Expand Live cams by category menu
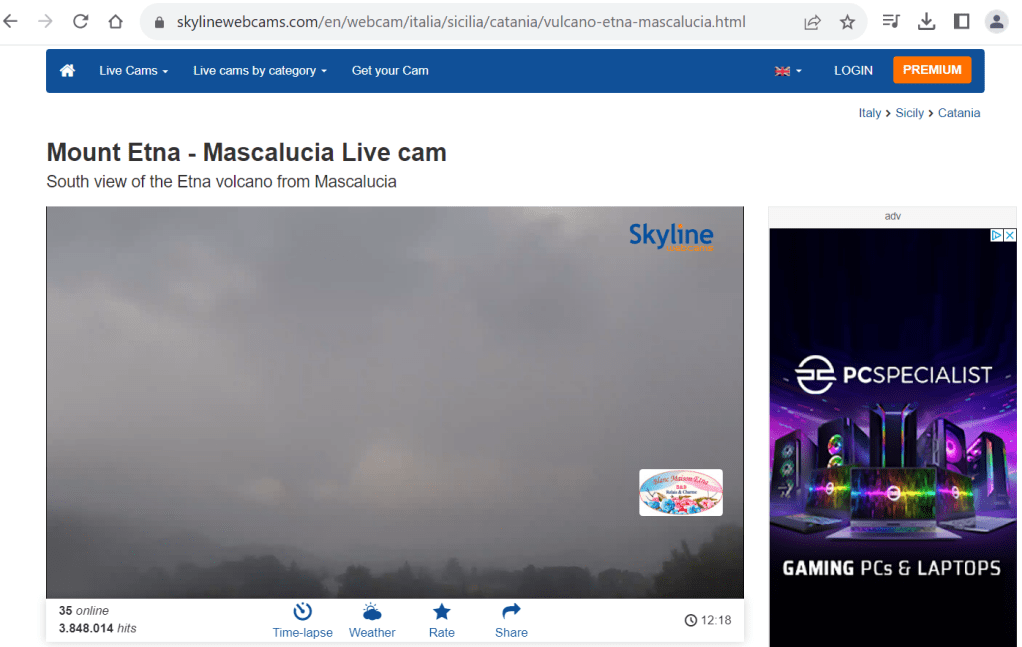The height and width of the screenshot is (647, 1022). [x=260, y=71]
